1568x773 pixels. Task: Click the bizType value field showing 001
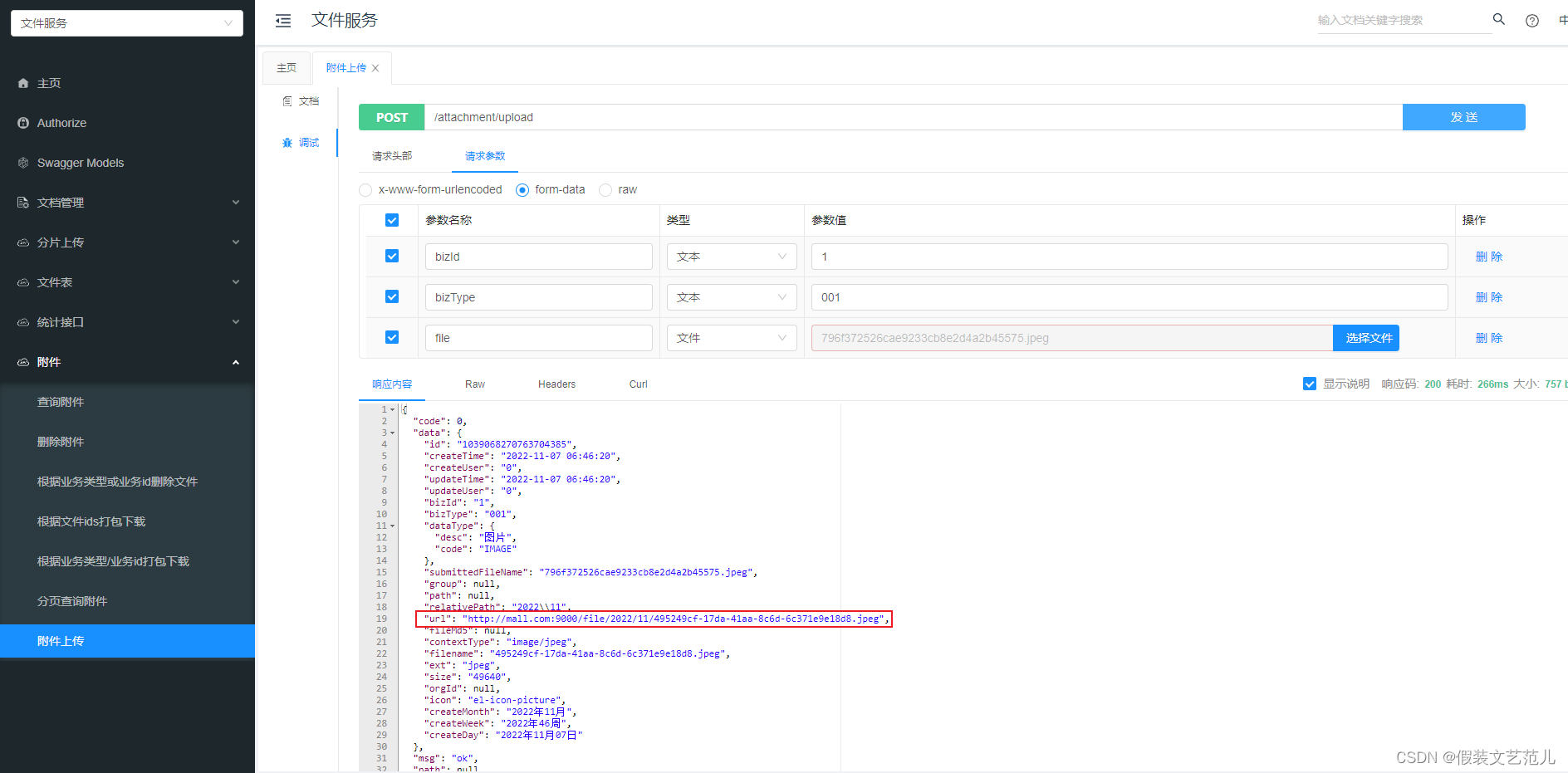click(x=1129, y=297)
